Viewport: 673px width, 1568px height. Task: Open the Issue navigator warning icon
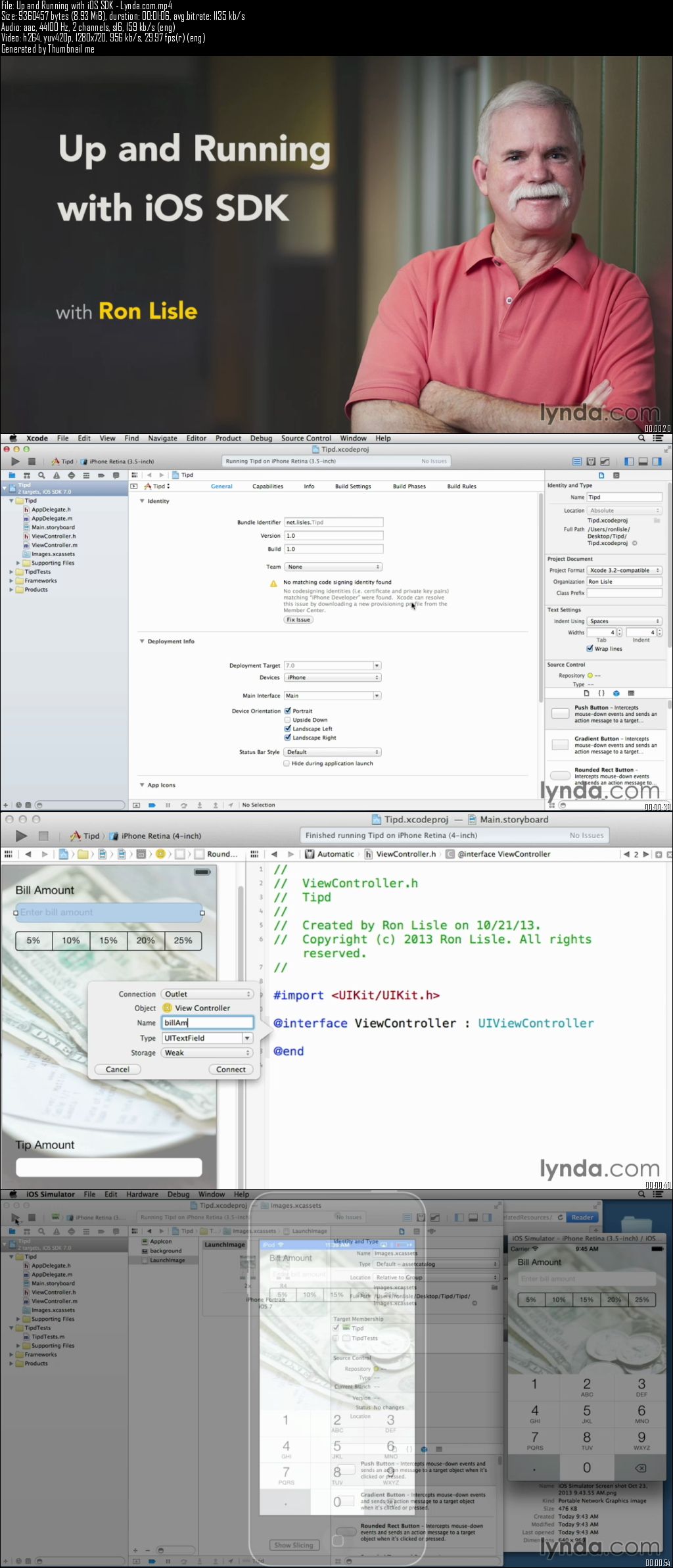click(57, 475)
